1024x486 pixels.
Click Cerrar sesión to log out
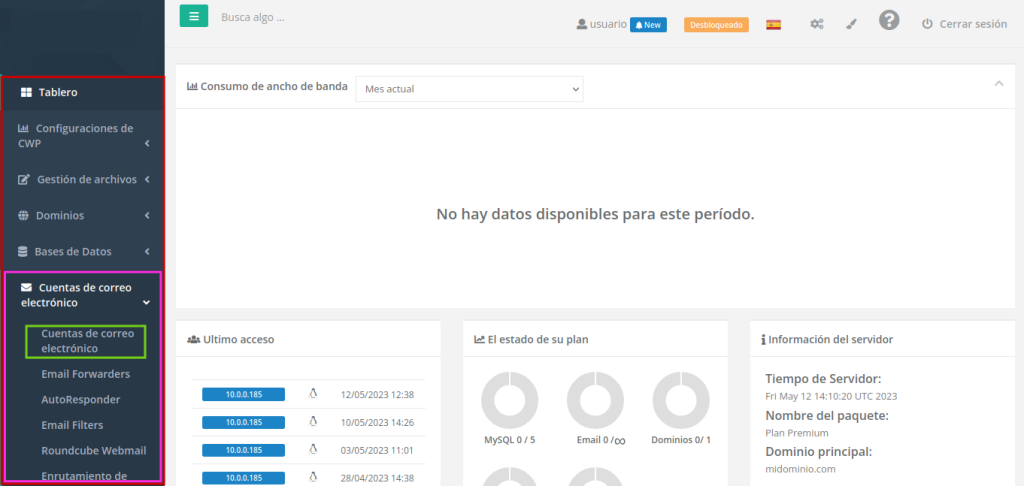click(964, 24)
